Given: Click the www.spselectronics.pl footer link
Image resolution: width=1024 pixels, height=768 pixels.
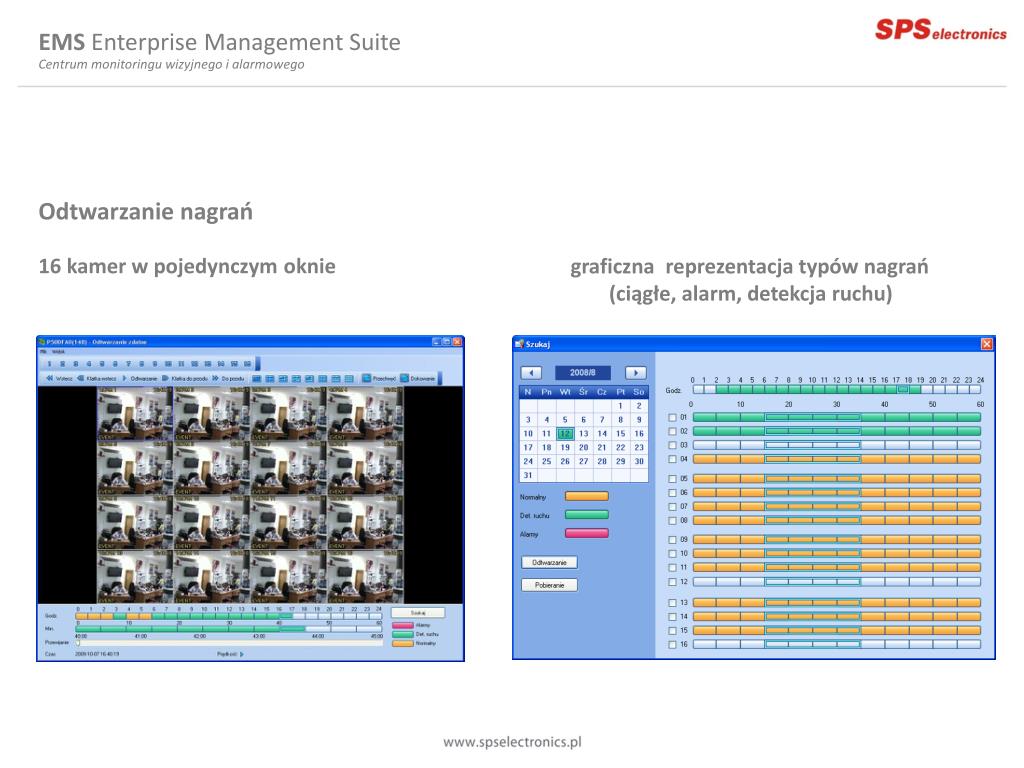Looking at the screenshot, I should (x=512, y=742).
